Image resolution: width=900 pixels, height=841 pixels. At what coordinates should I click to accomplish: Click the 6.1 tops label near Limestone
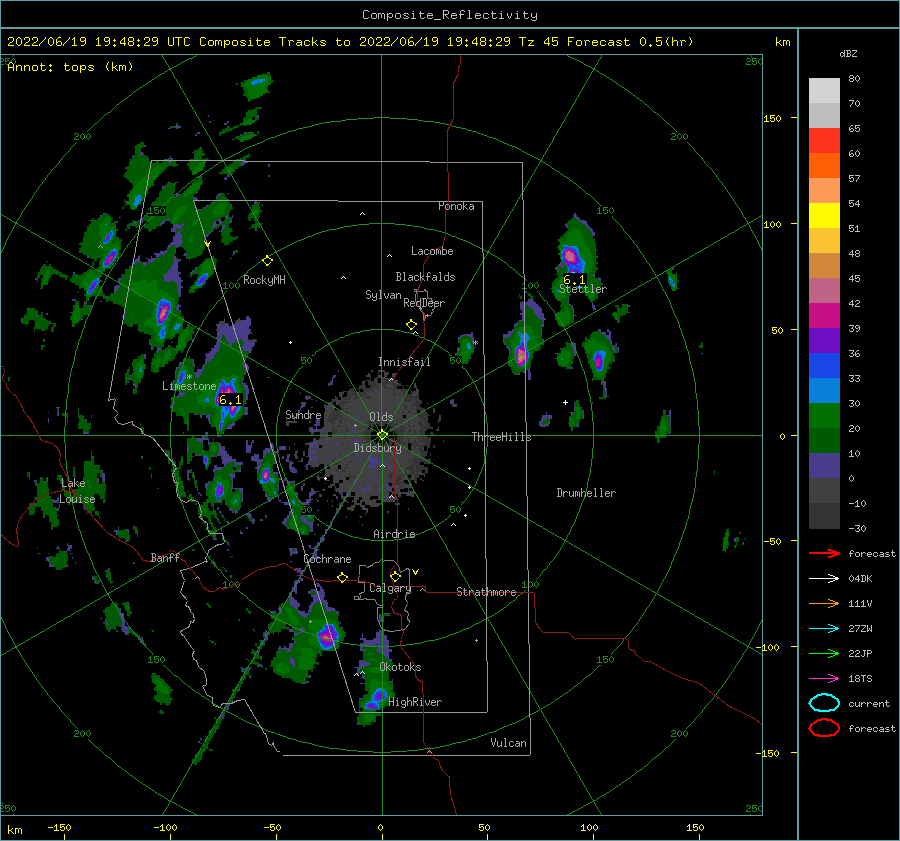230,400
